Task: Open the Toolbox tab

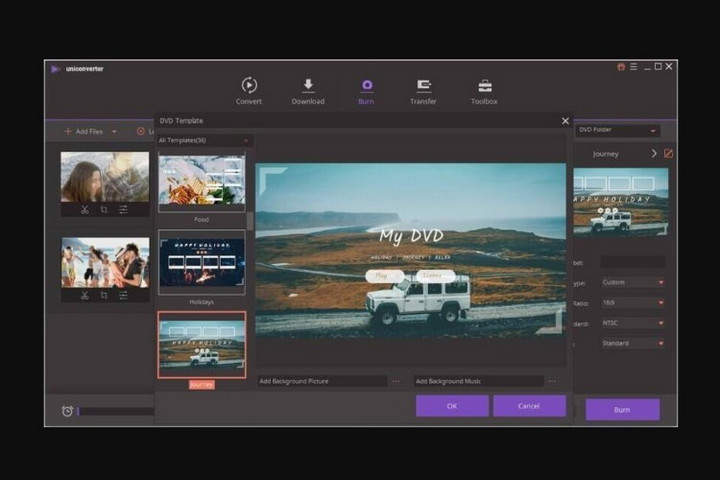Action: click(484, 91)
